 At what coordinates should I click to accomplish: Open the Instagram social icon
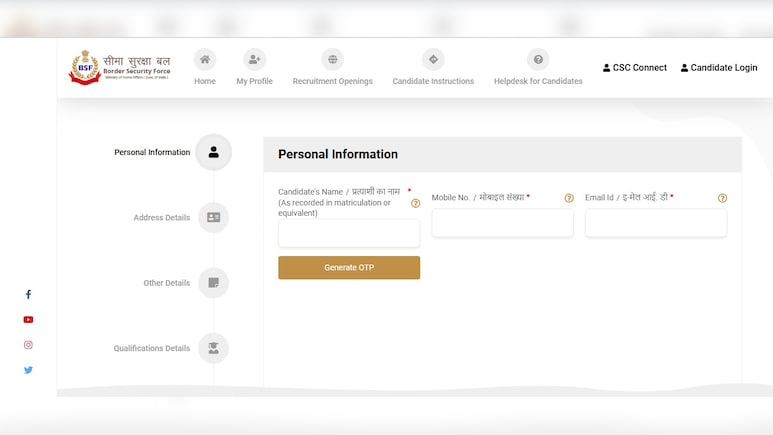point(28,345)
